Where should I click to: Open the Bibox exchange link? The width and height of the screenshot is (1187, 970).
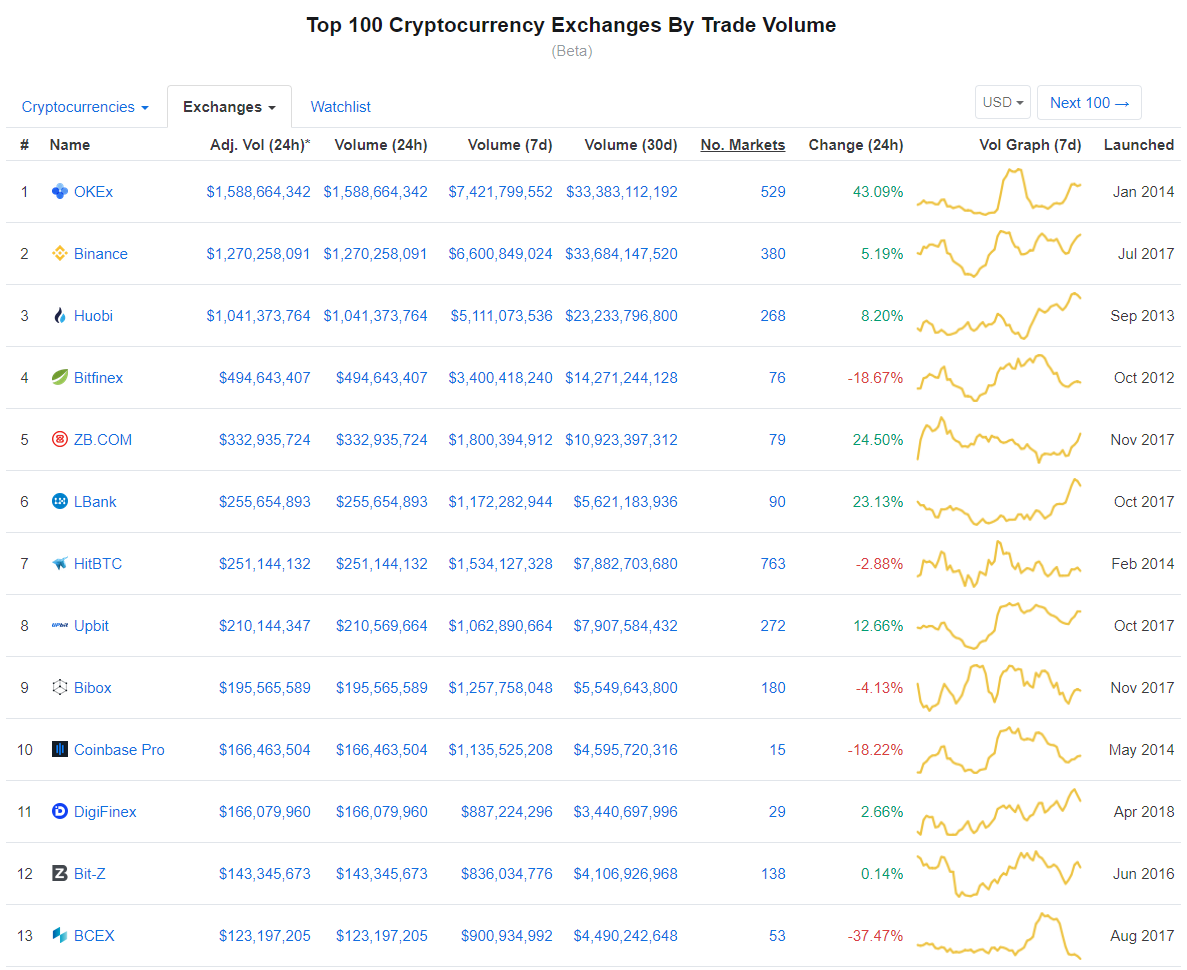click(x=92, y=688)
